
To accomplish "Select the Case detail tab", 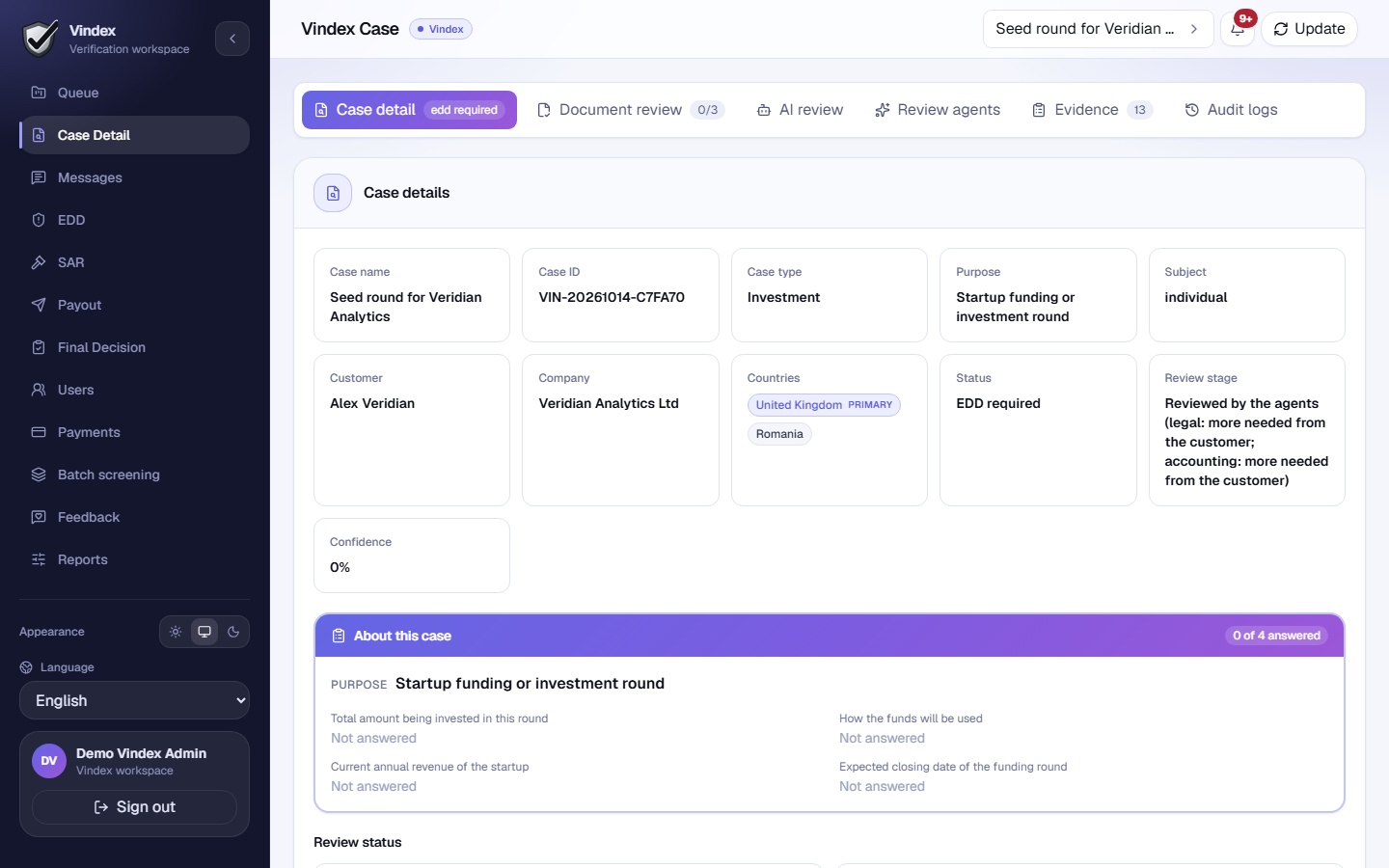I will click(409, 110).
